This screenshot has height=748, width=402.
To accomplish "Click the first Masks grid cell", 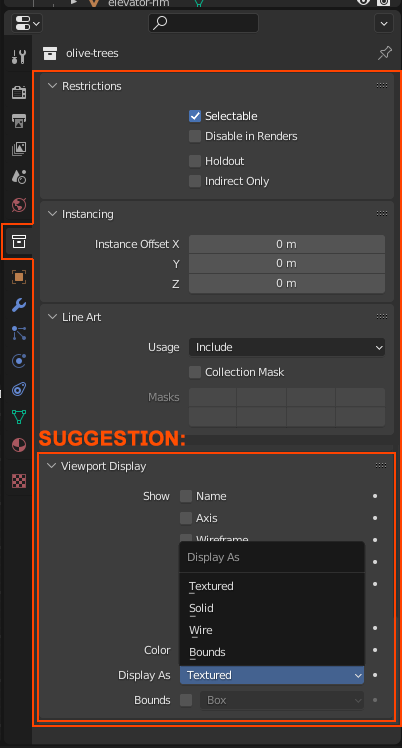I will 213,397.
